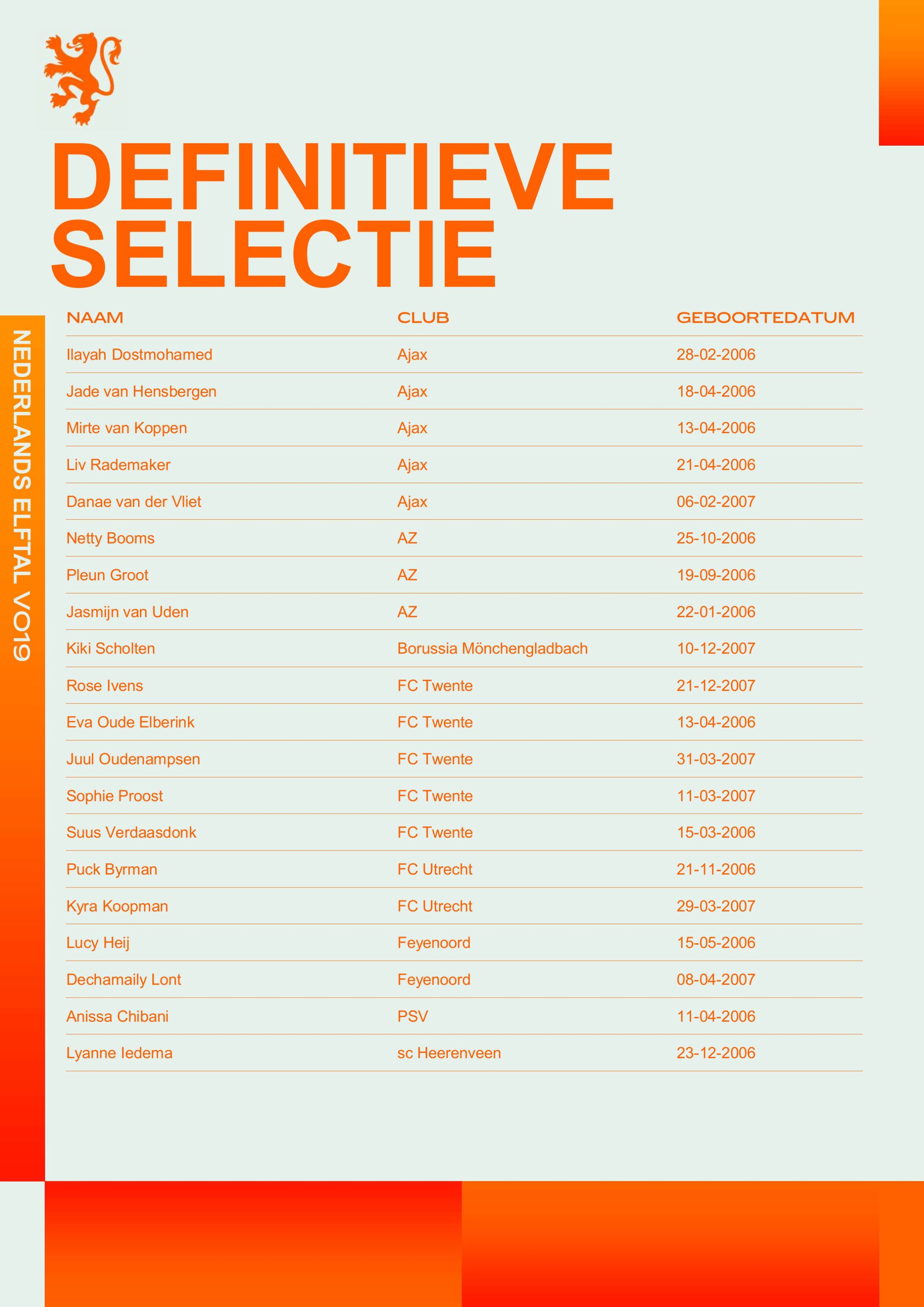Select Dechamaily Lont's name
Image resolution: width=924 pixels, height=1307 pixels.
coord(123,979)
